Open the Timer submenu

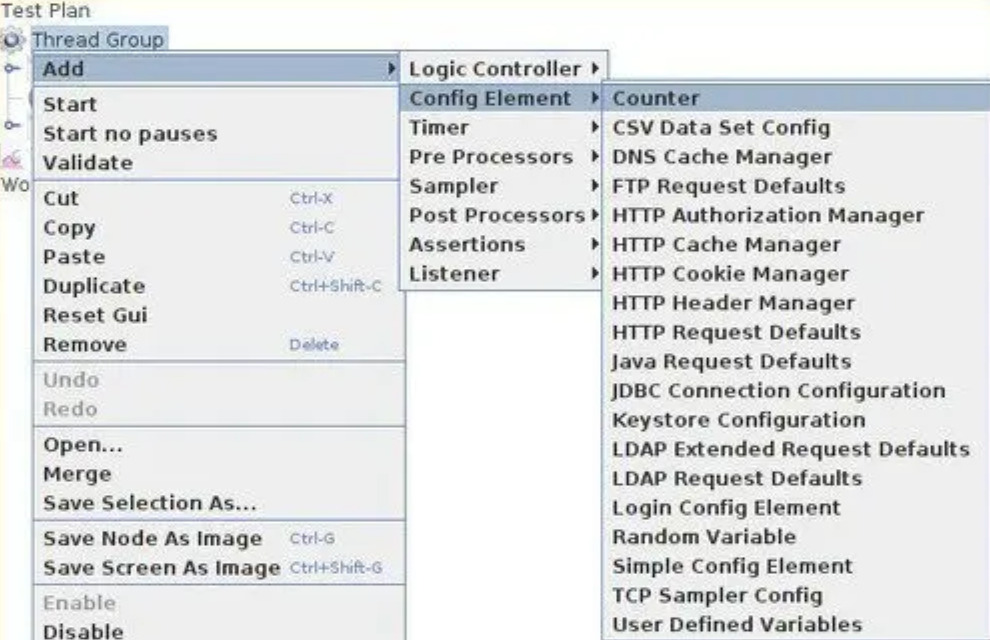[x=439, y=128]
